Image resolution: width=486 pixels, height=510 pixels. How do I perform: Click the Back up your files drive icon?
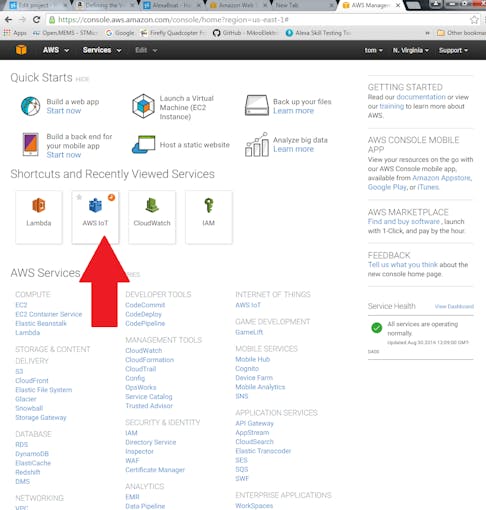point(257,105)
